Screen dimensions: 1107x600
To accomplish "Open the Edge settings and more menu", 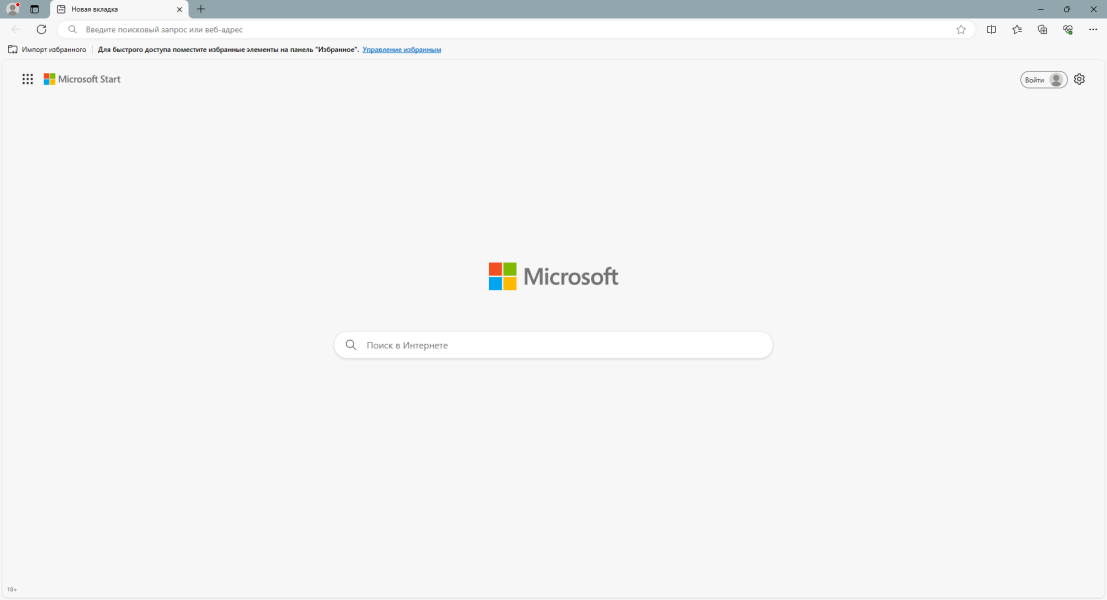I will [1094, 30].
